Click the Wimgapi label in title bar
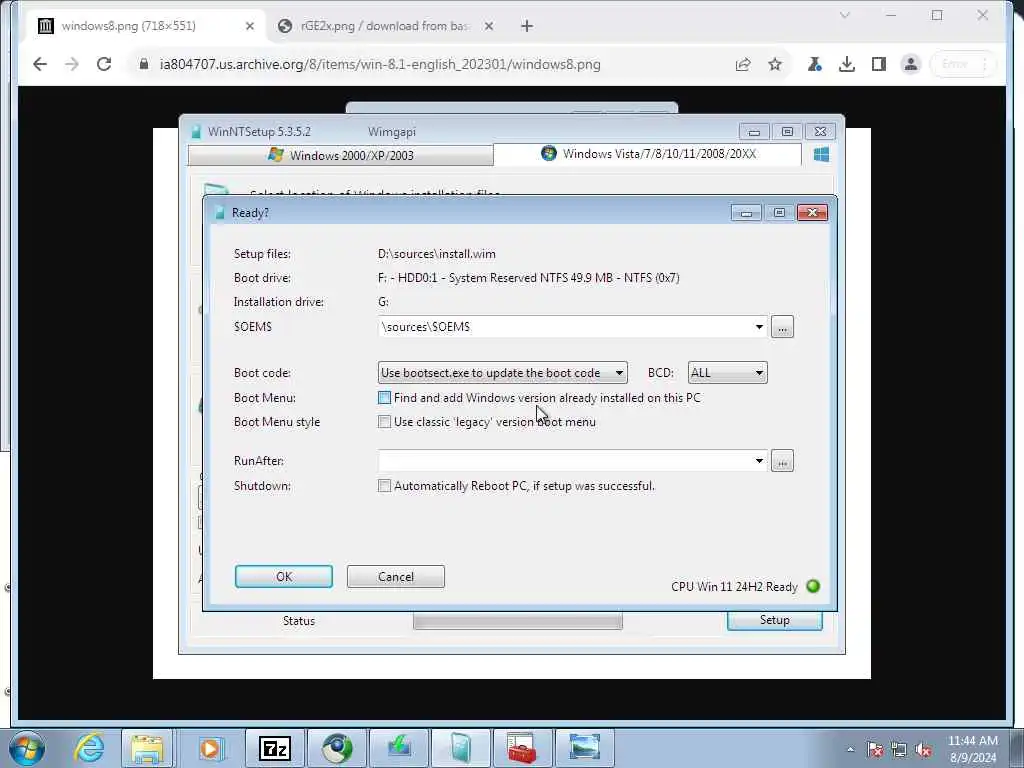The width and height of the screenshot is (1024, 768). tap(392, 132)
